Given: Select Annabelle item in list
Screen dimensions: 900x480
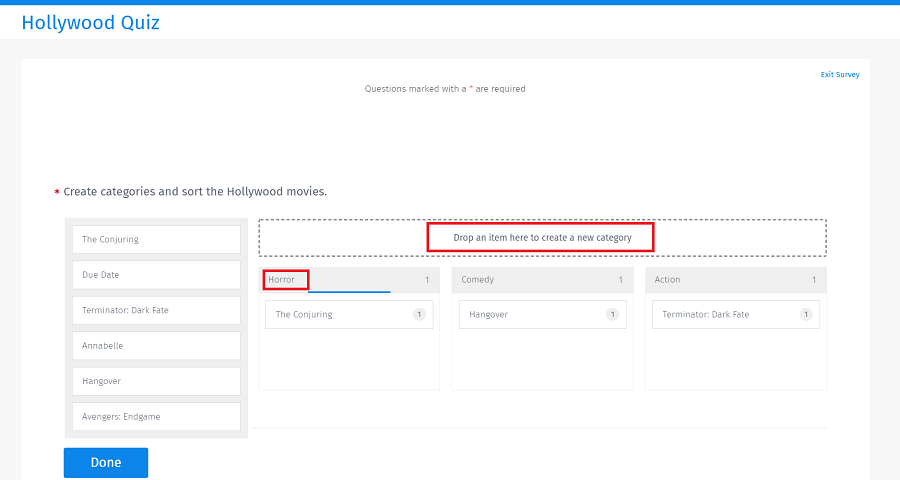Looking at the screenshot, I should click(156, 346).
